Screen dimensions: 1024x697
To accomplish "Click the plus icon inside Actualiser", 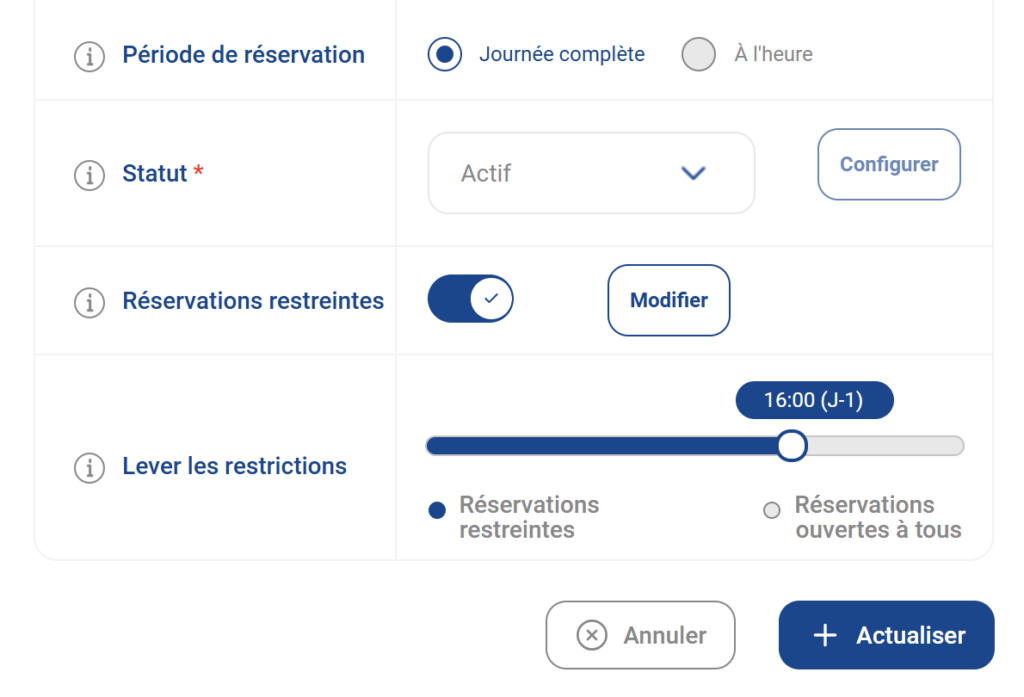I will (x=823, y=635).
